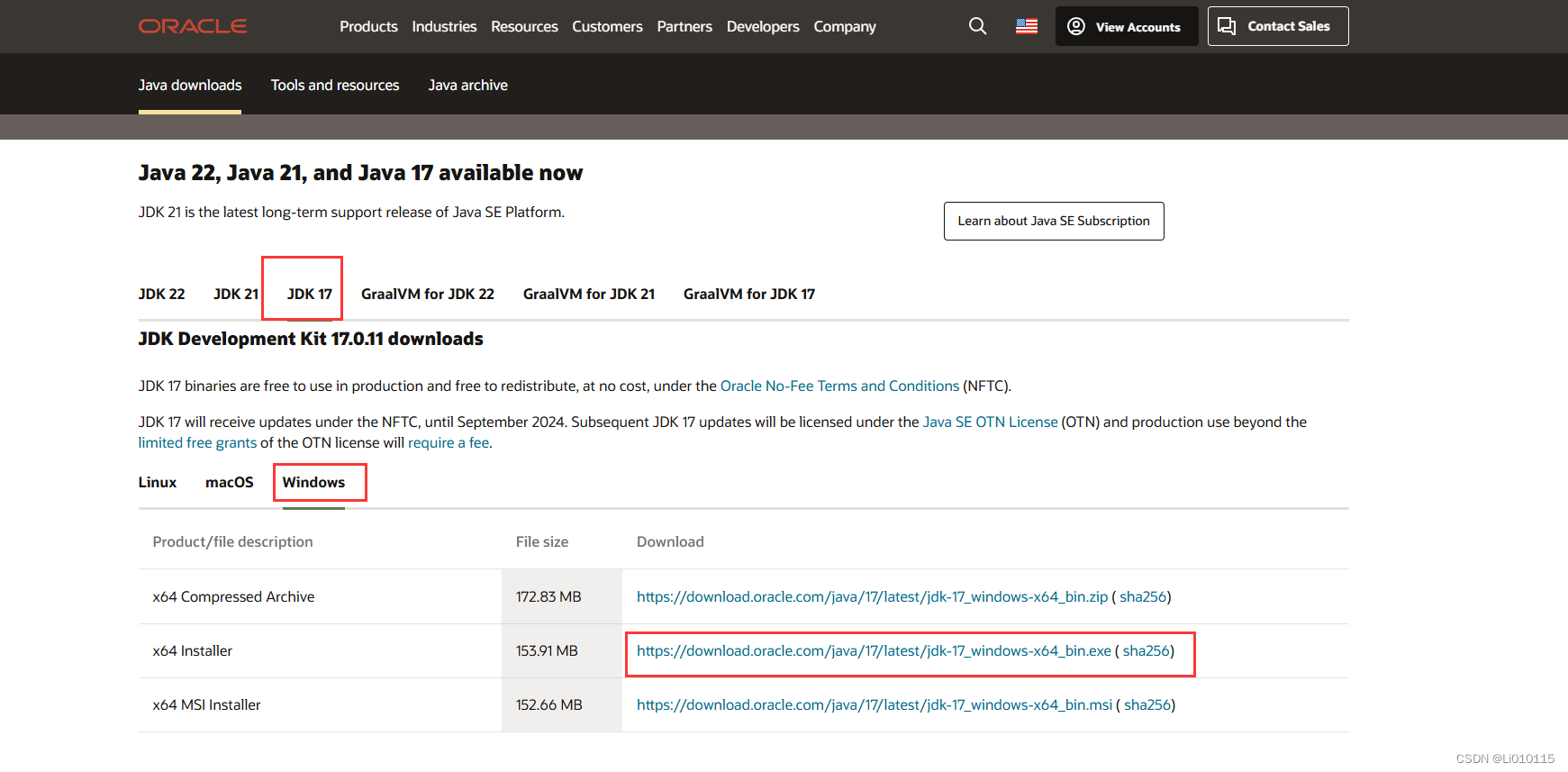The width and height of the screenshot is (1568, 772).
Task: Switch to Tools and resources tab
Action: click(335, 85)
